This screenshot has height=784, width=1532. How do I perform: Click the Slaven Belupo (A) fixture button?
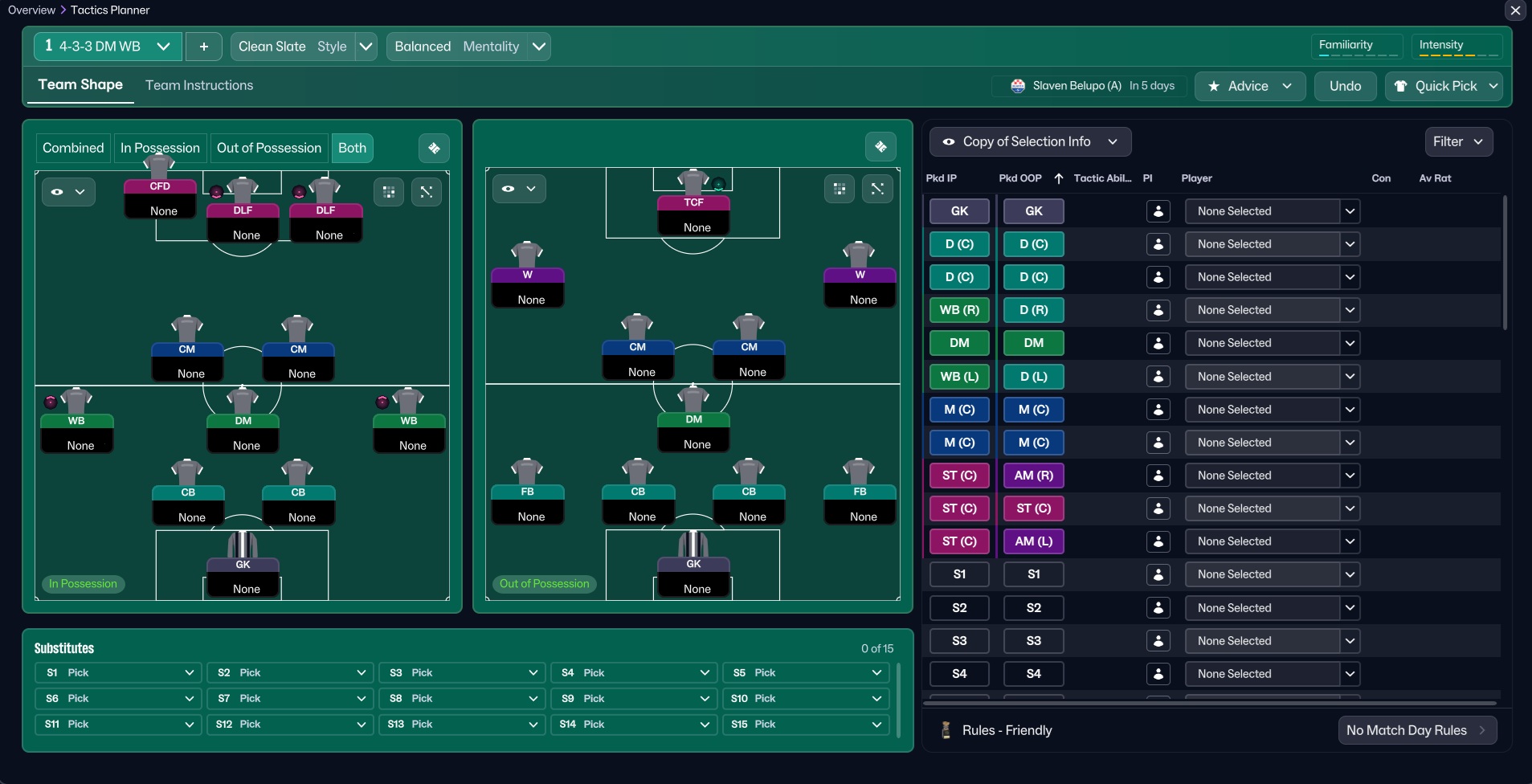[x=1091, y=86]
